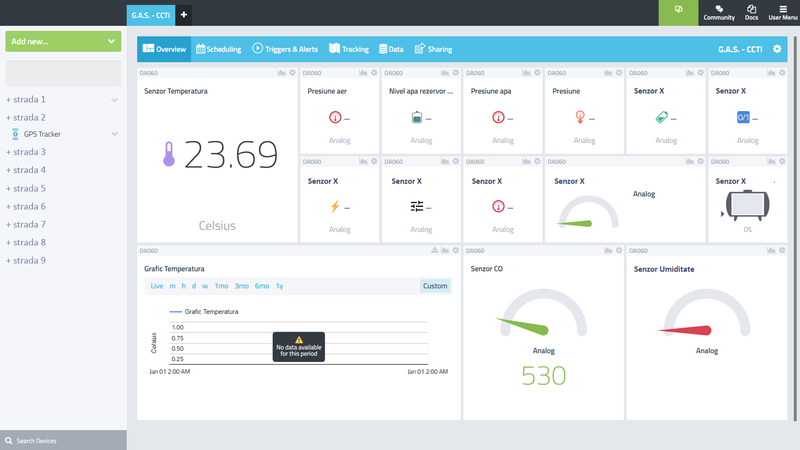Open the Scheduling tab
The image size is (800, 450).
pyautogui.click(x=218, y=49)
